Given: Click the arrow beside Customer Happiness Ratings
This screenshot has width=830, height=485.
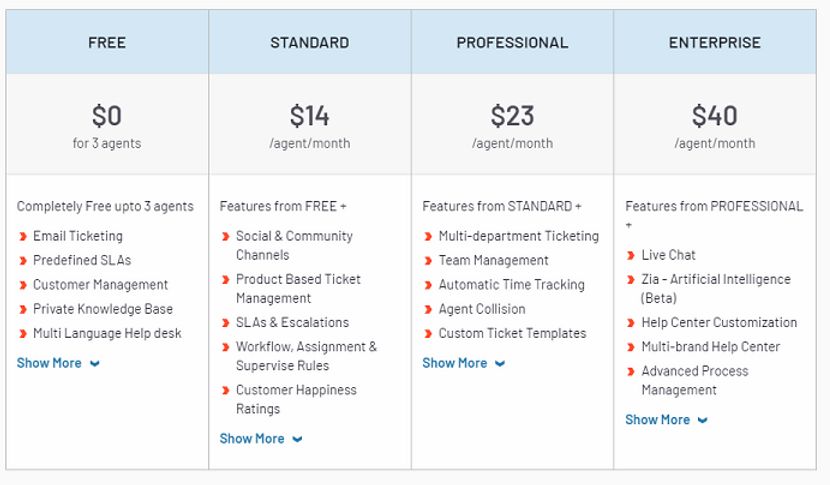Looking at the screenshot, I should pos(225,391).
